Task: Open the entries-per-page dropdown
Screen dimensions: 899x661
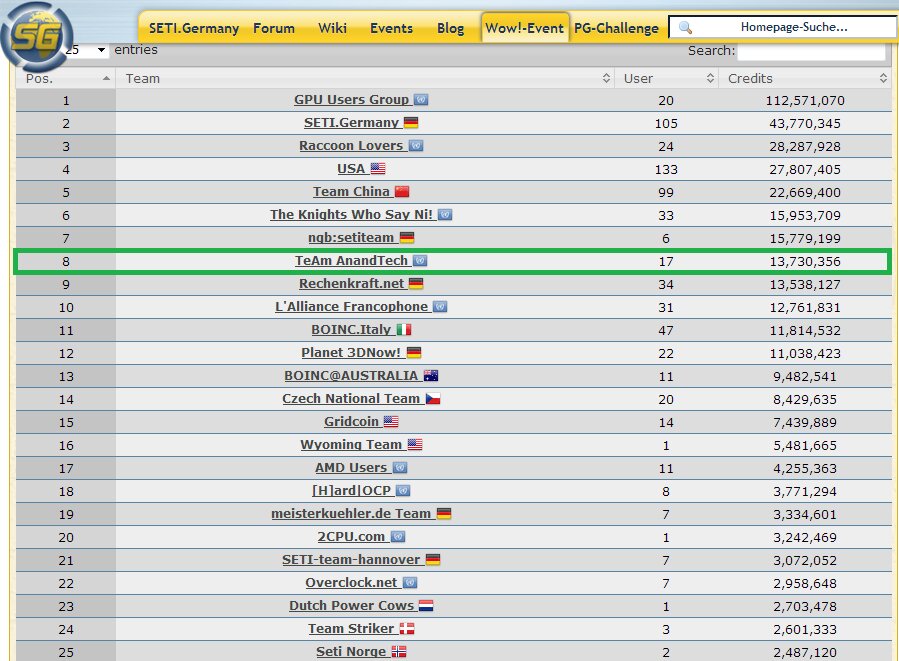Action: [86, 50]
